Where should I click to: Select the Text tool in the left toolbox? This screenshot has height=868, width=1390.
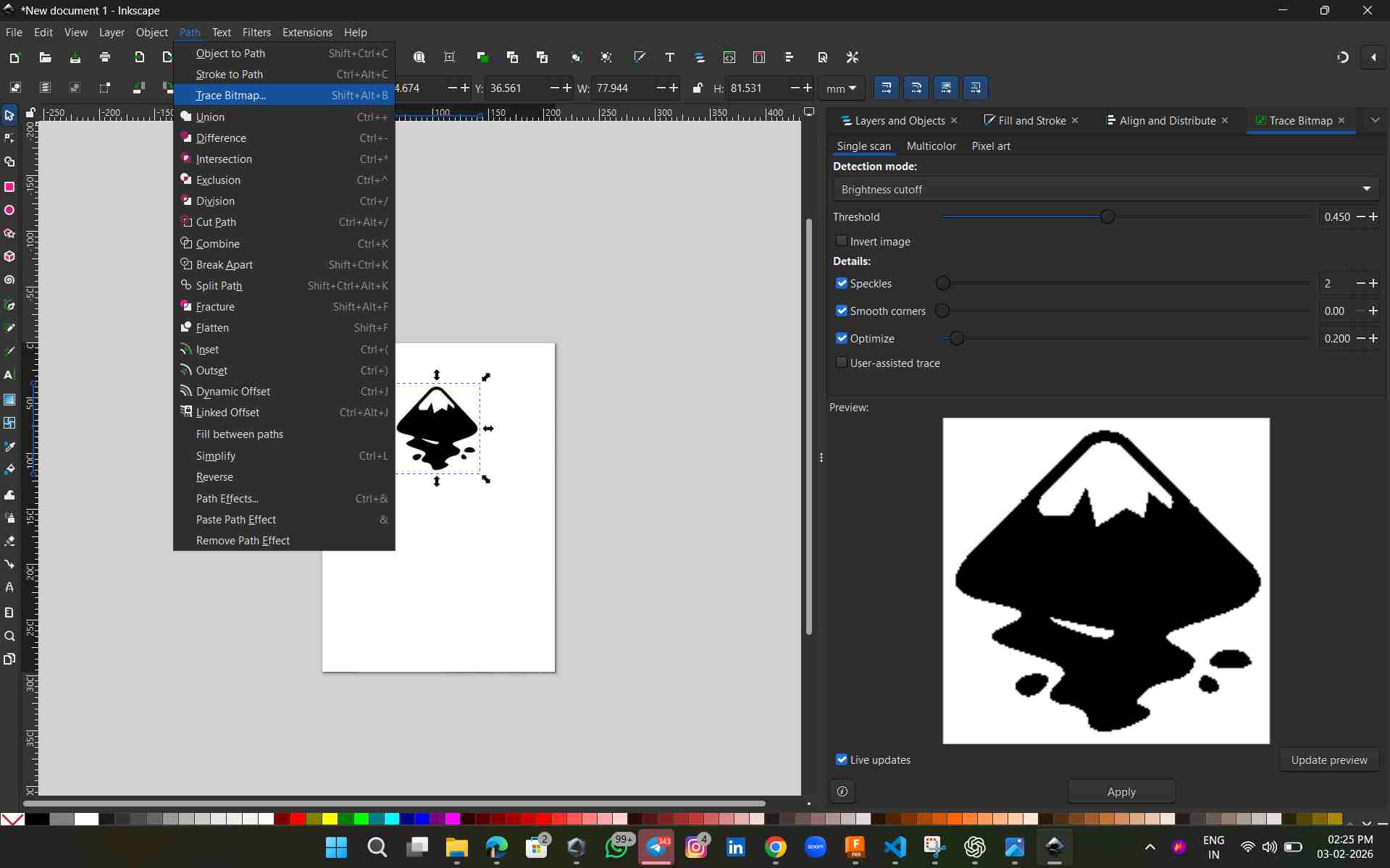click(9, 375)
